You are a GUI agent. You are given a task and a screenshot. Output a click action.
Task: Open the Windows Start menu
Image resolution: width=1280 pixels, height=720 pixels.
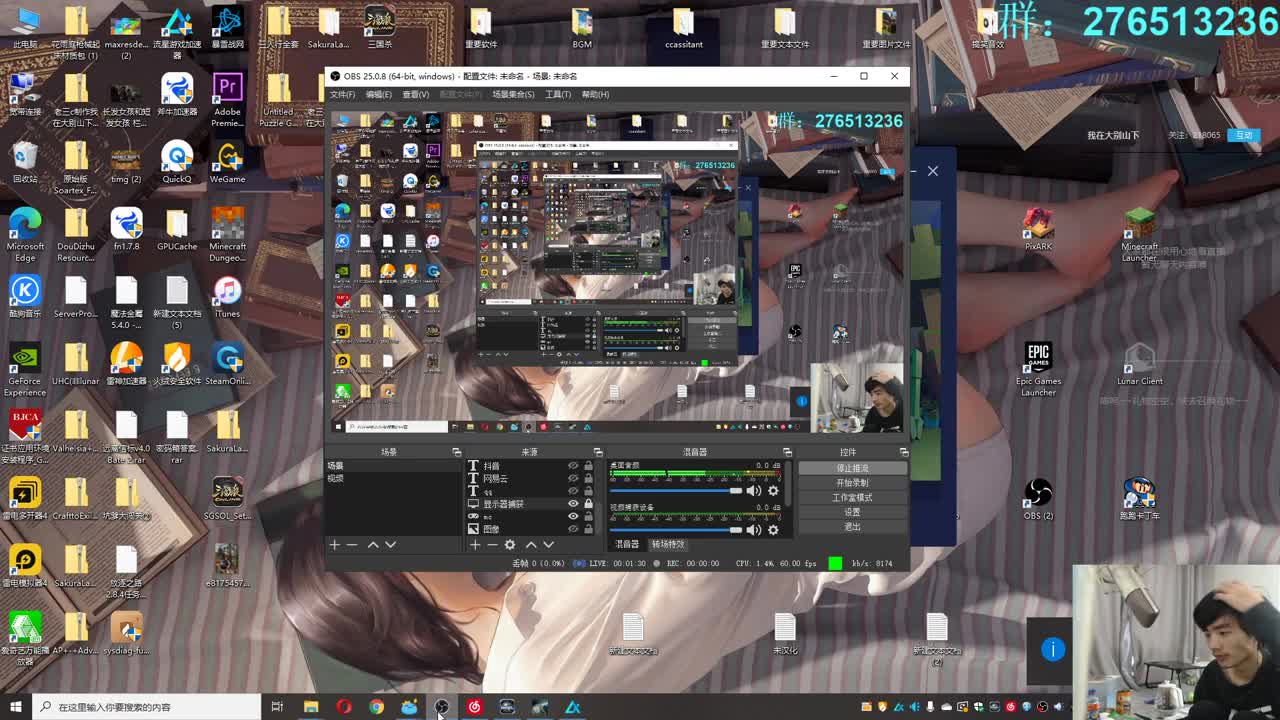pyautogui.click(x=15, y=707)
